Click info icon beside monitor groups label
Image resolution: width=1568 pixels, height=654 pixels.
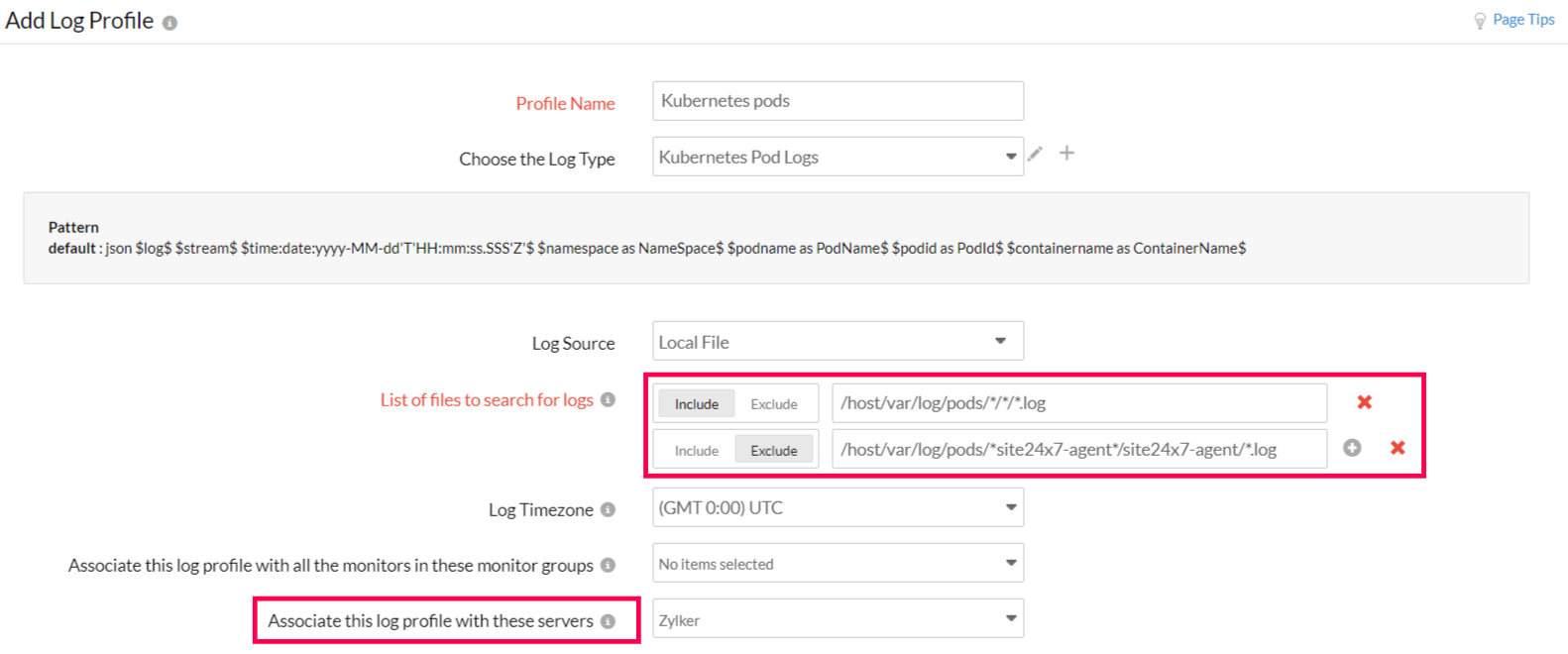pyautogui.click(x=608, y=565)
